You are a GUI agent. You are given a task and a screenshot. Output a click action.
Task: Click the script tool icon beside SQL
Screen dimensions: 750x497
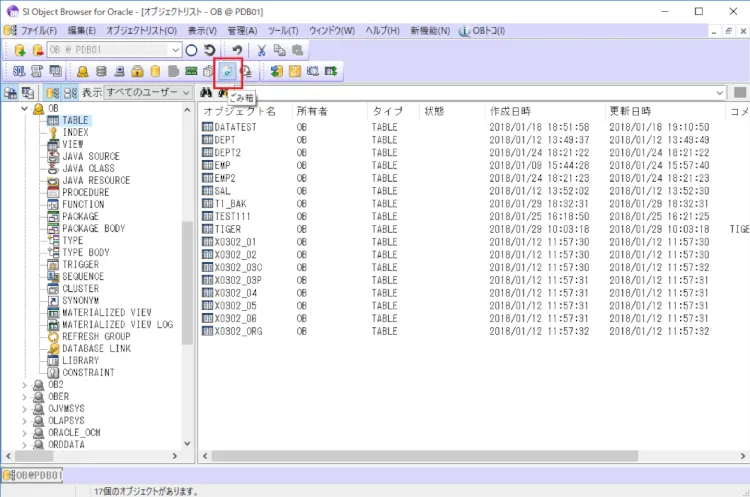click(x=37, y=71)
